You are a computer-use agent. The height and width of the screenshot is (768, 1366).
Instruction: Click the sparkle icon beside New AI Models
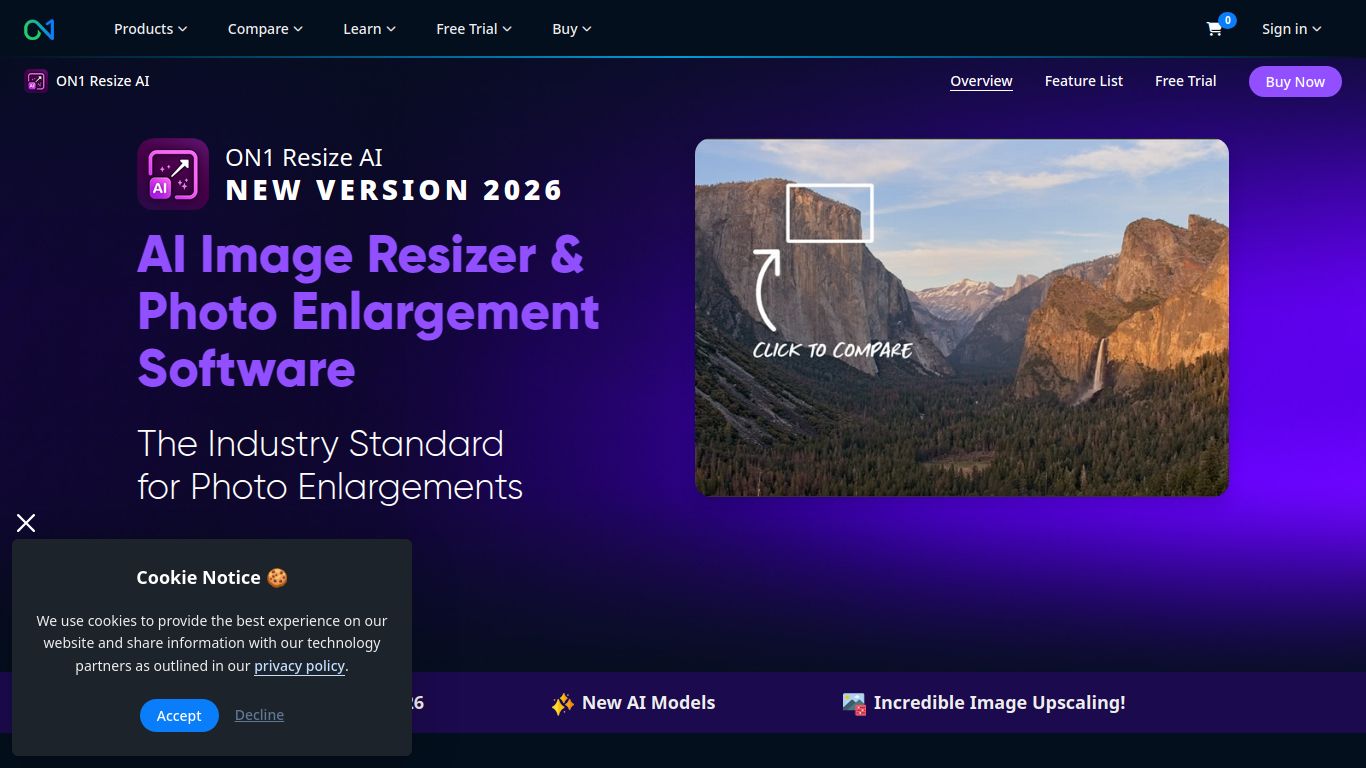tap(562, 703)
